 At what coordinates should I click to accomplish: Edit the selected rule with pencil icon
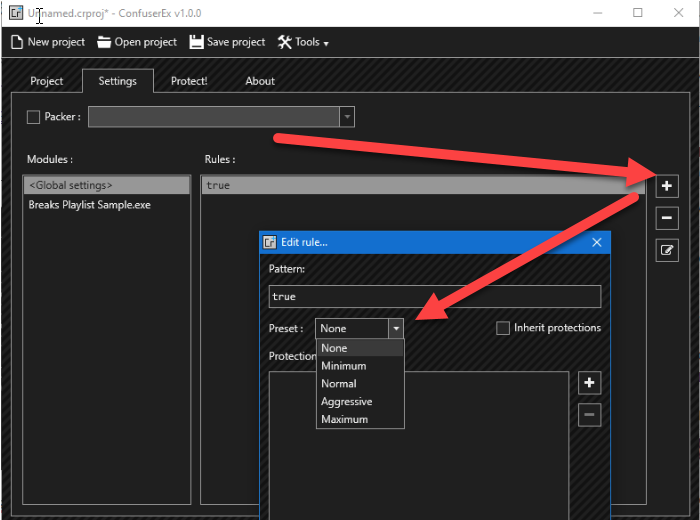[x=667, y=250]
